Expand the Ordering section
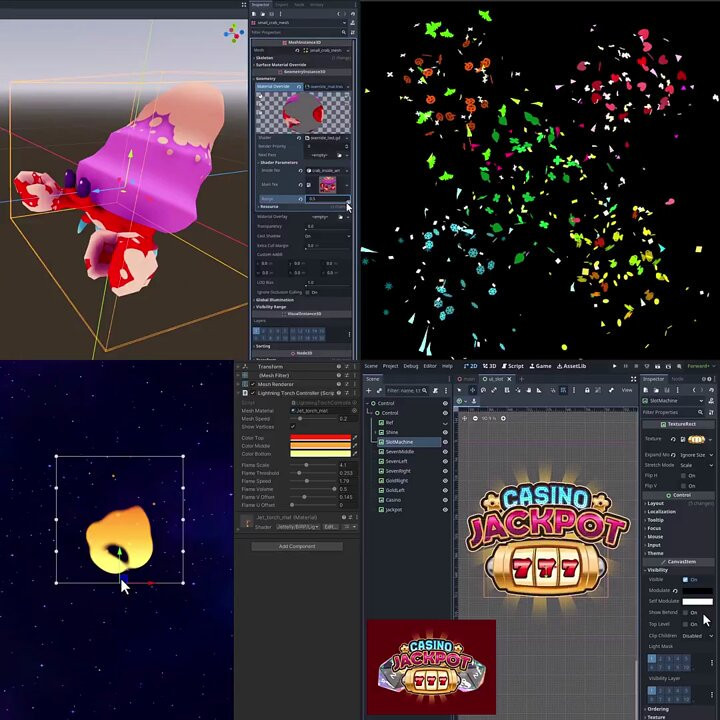The image size is (720, 720). pos(658,709)
